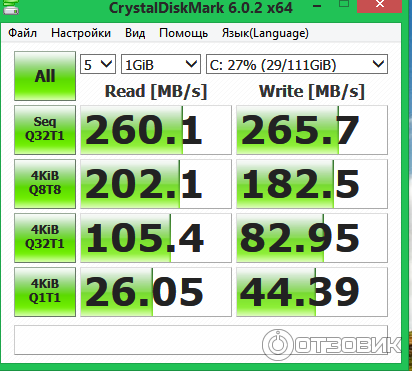Minimize the CrystalDiskMark window
The width and height of the screenshot is (412, 371).
click(317, 6)
